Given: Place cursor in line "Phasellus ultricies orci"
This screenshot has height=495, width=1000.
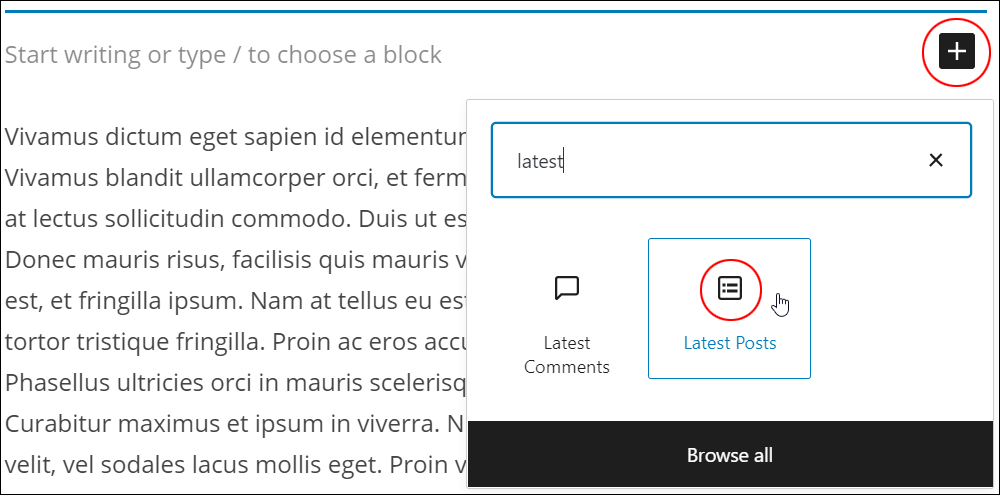Looking at the screenshot, I should click(235, 383).
